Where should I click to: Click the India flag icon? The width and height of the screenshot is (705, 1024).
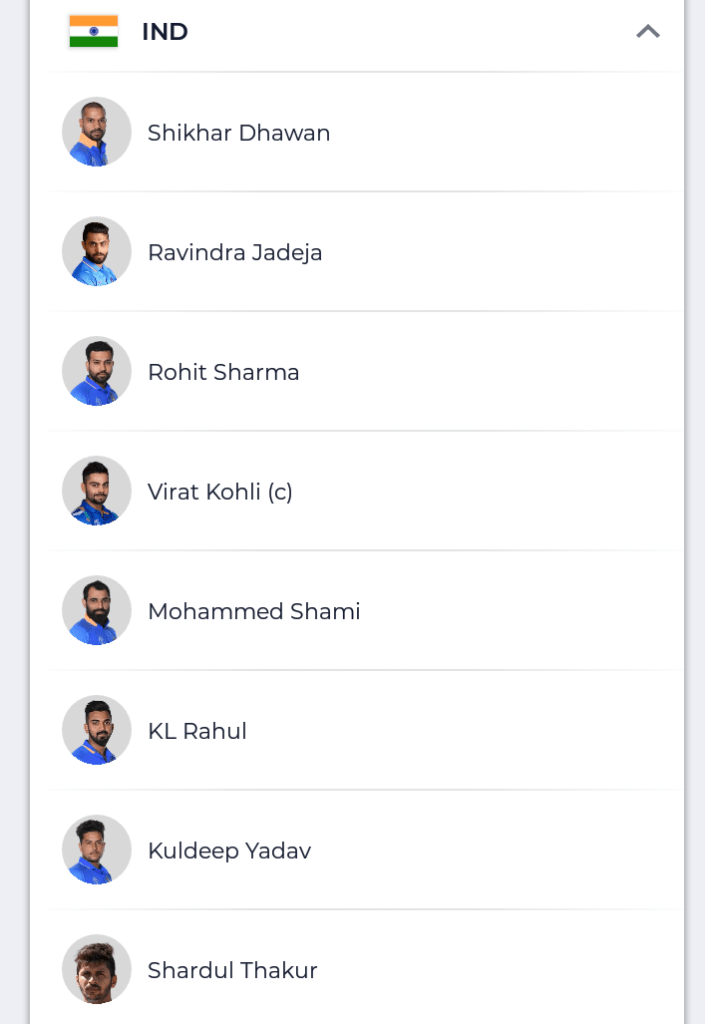93,31
